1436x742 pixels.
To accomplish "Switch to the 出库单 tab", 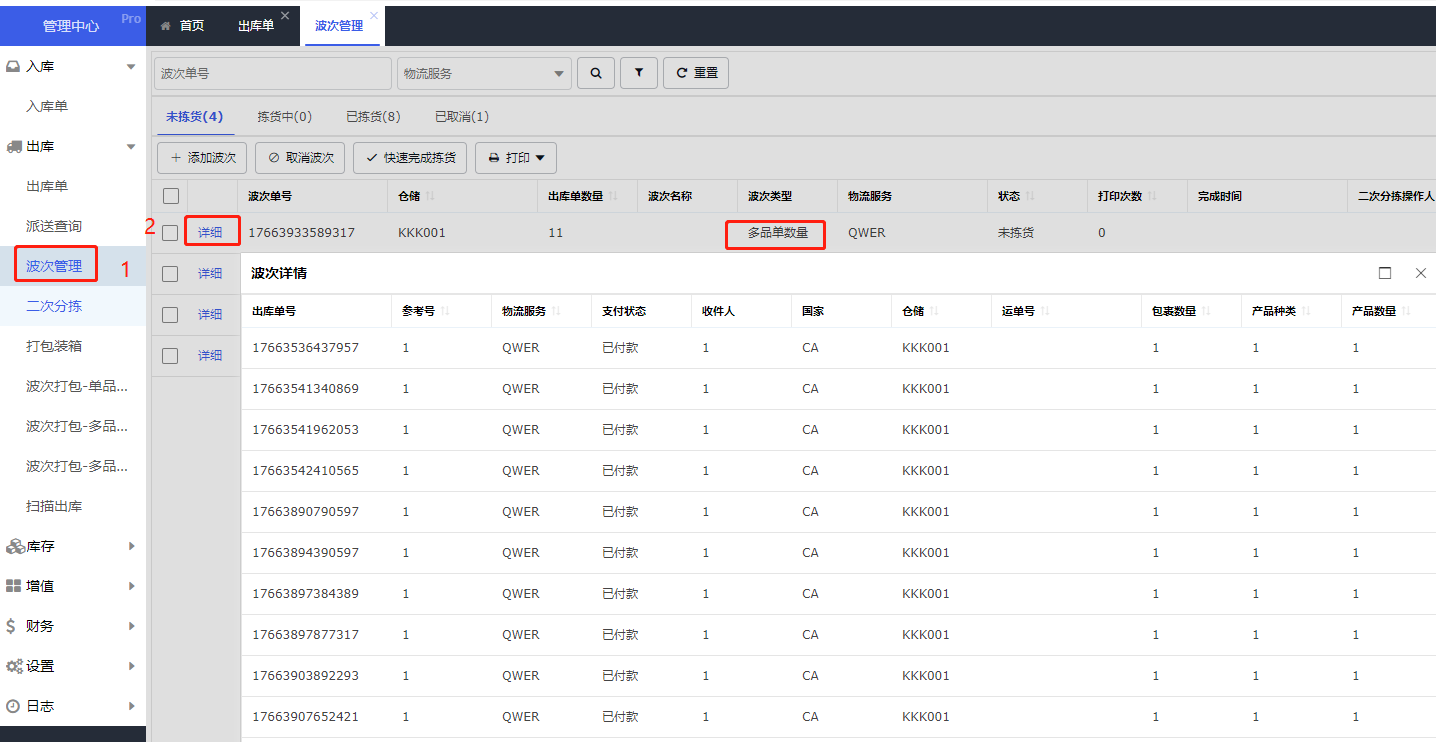I will (x=256, y=26).
